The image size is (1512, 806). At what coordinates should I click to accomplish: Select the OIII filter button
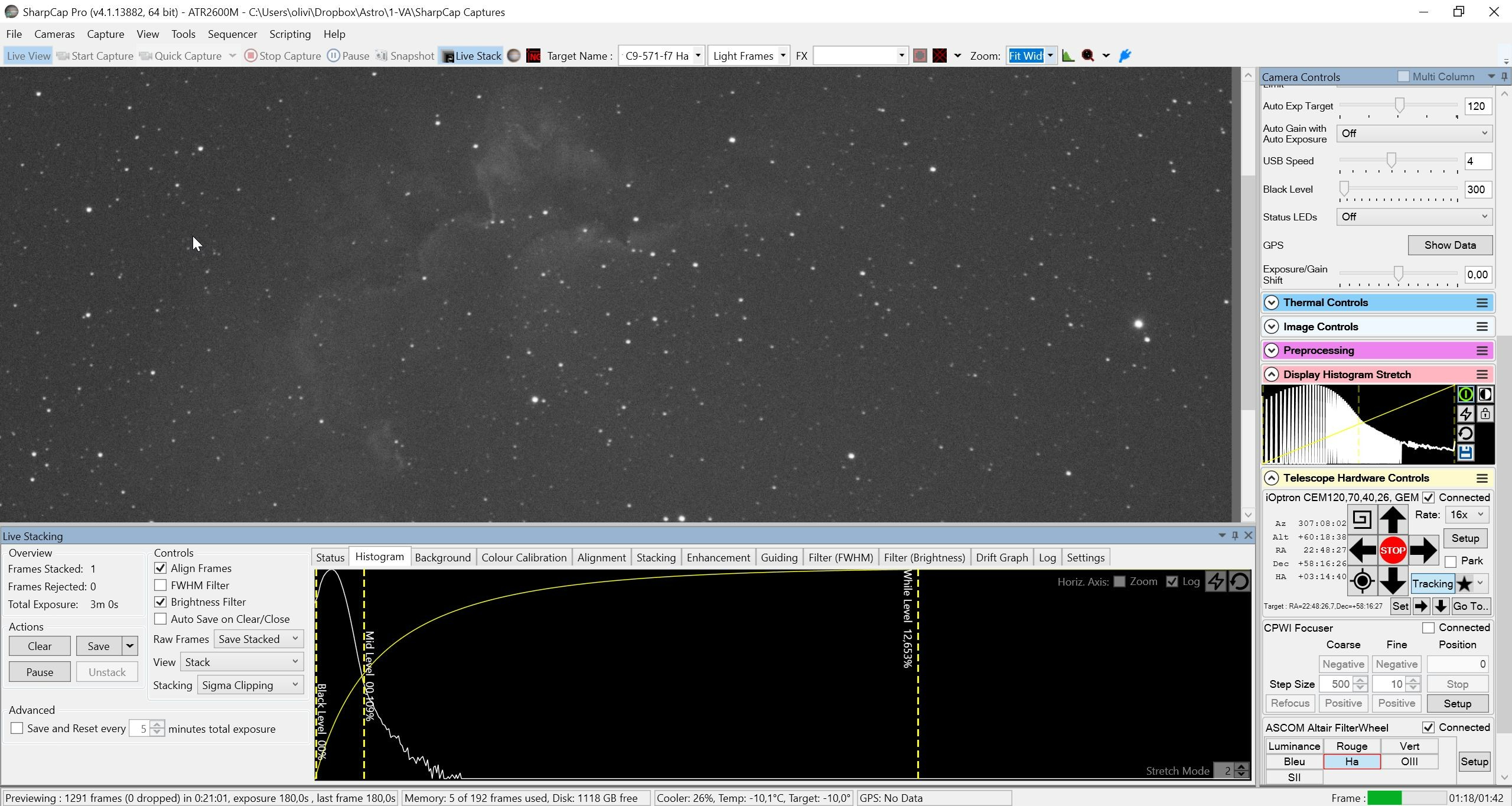click(x=1409, y=762)
